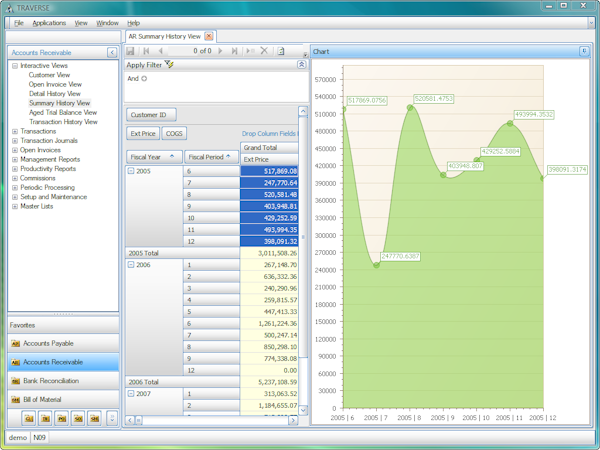Open Customer View in the tree
The width and height of the screenshot is (600, 450).
(49, 75)
